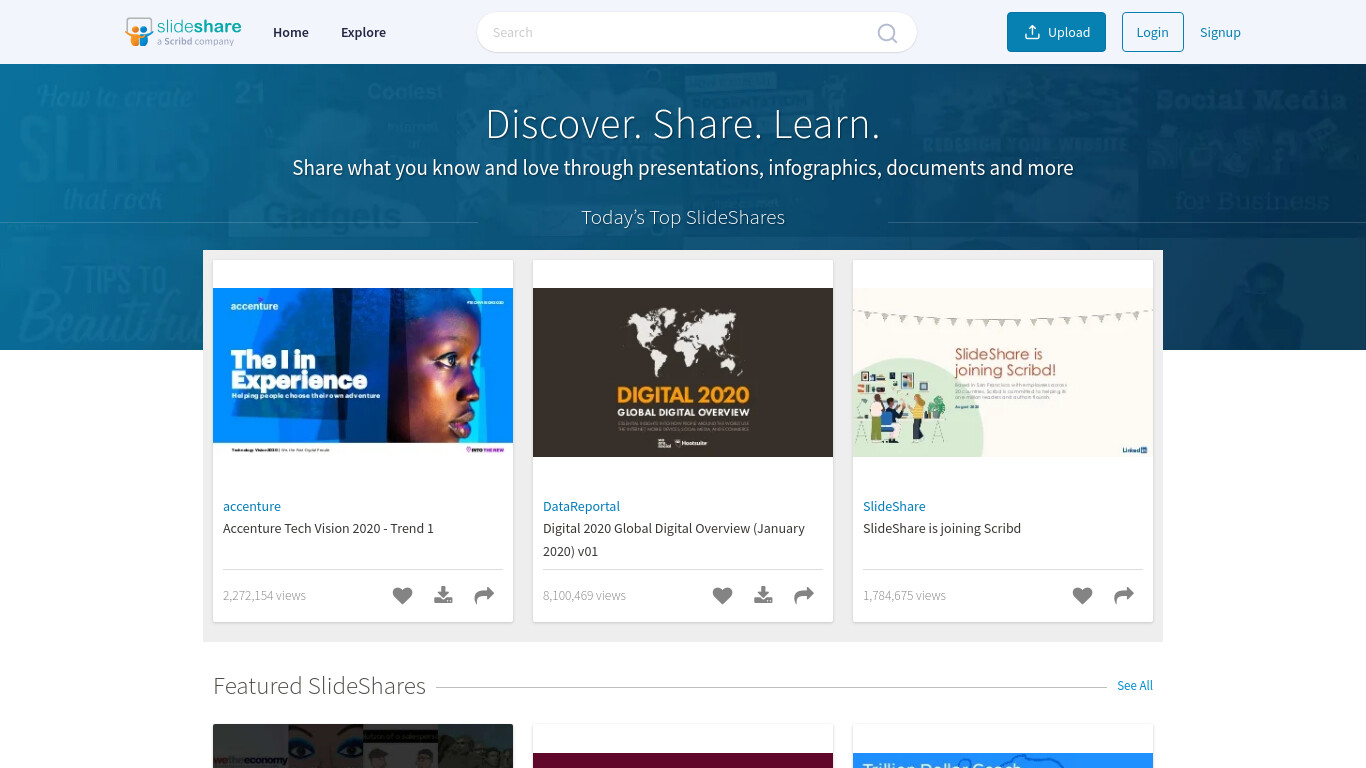Share the Accenture Tech Vision slideshow
This screenshot has width=1366, height=768.
[484, 595]
